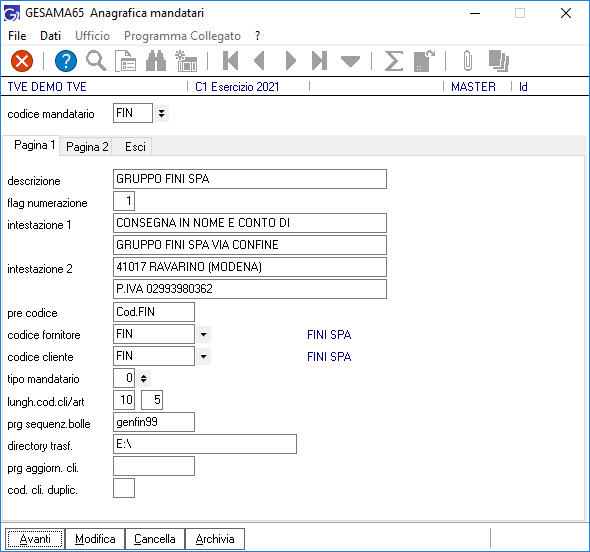The height and width of the screenshot is (552, 590).
Task: Adjust the tipo mandatario spinner arrows
Action: pyautogui.click(x=144, y=378)
